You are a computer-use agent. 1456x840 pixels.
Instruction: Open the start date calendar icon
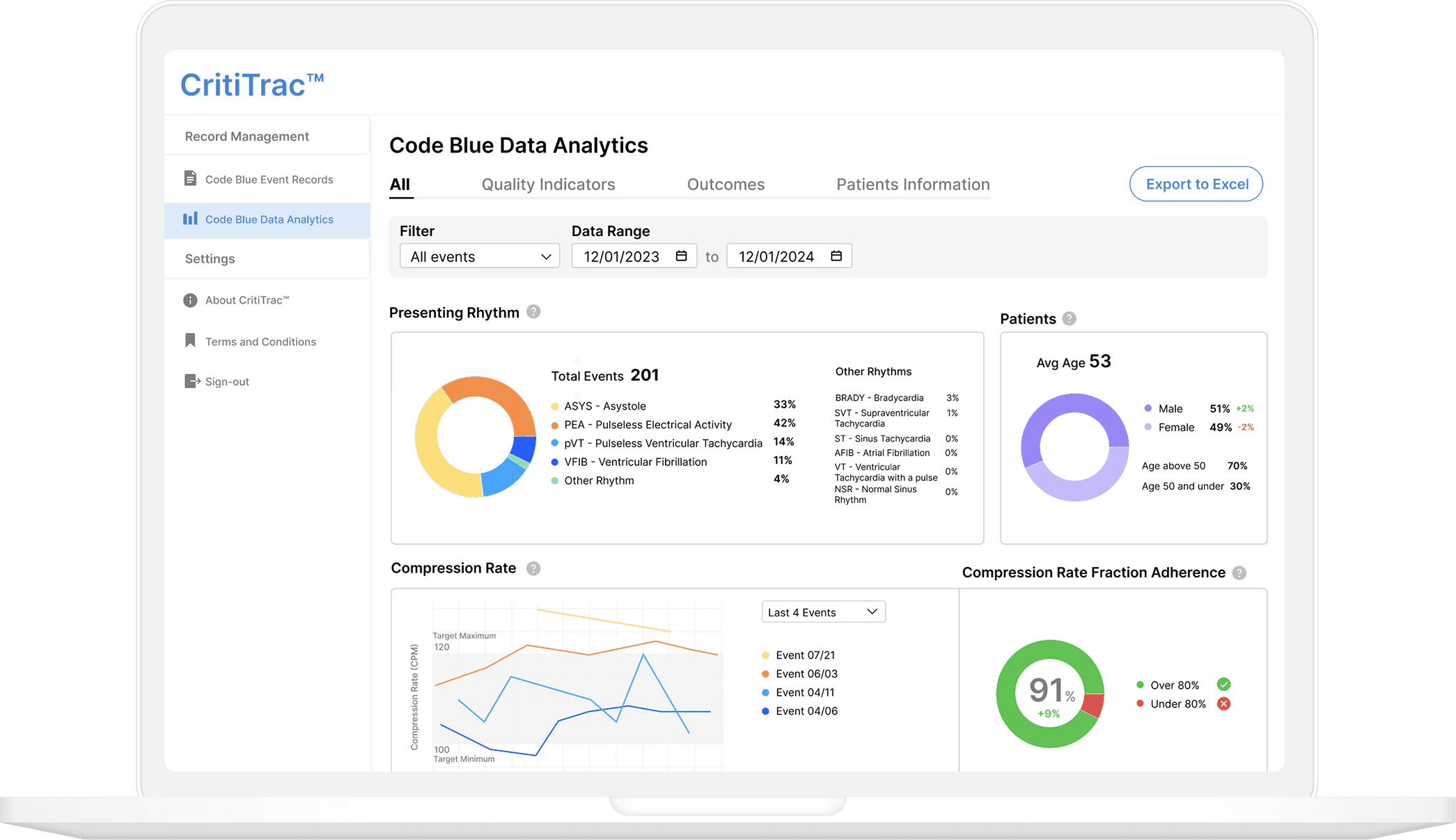point(681,256)
